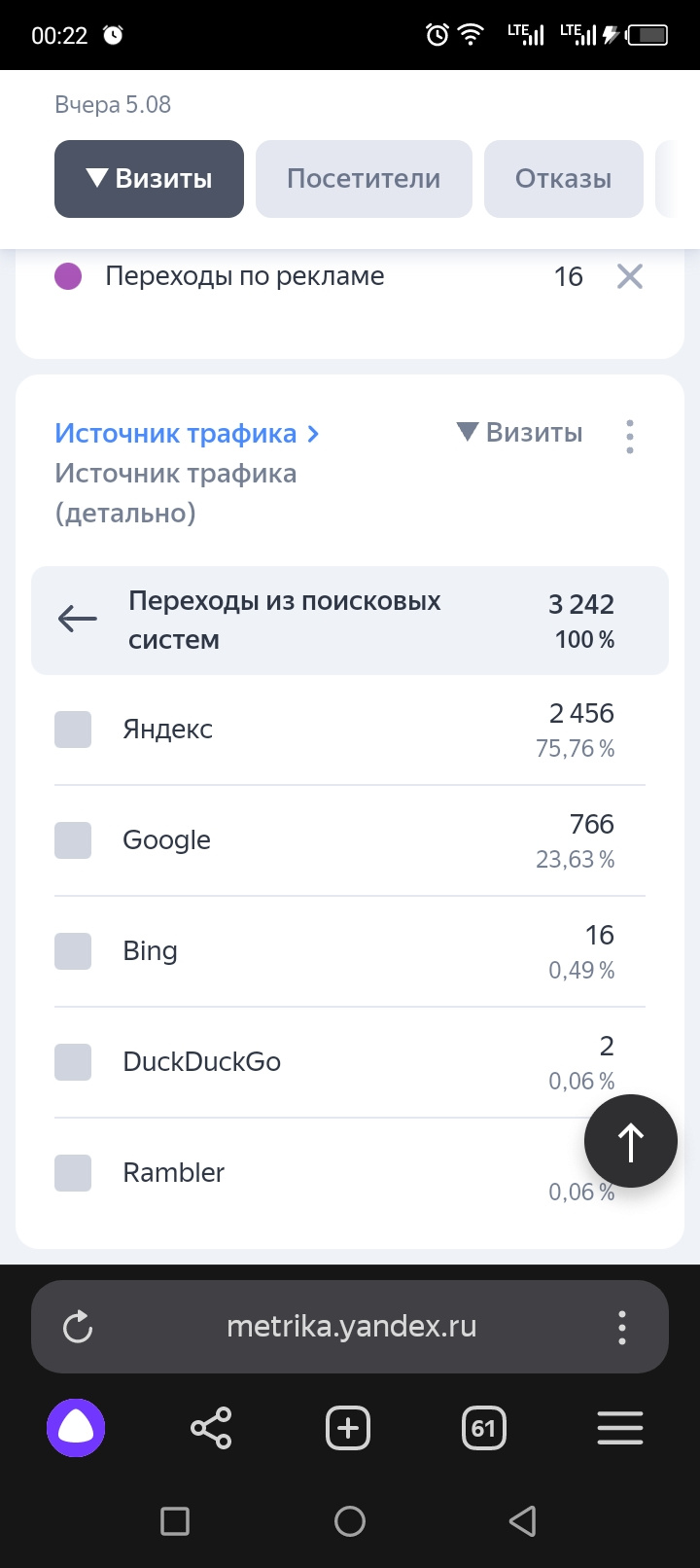Expand the Визиты selector in traffic source card
The height and width of the screenshot is (1568, 700).
[520, 433]
